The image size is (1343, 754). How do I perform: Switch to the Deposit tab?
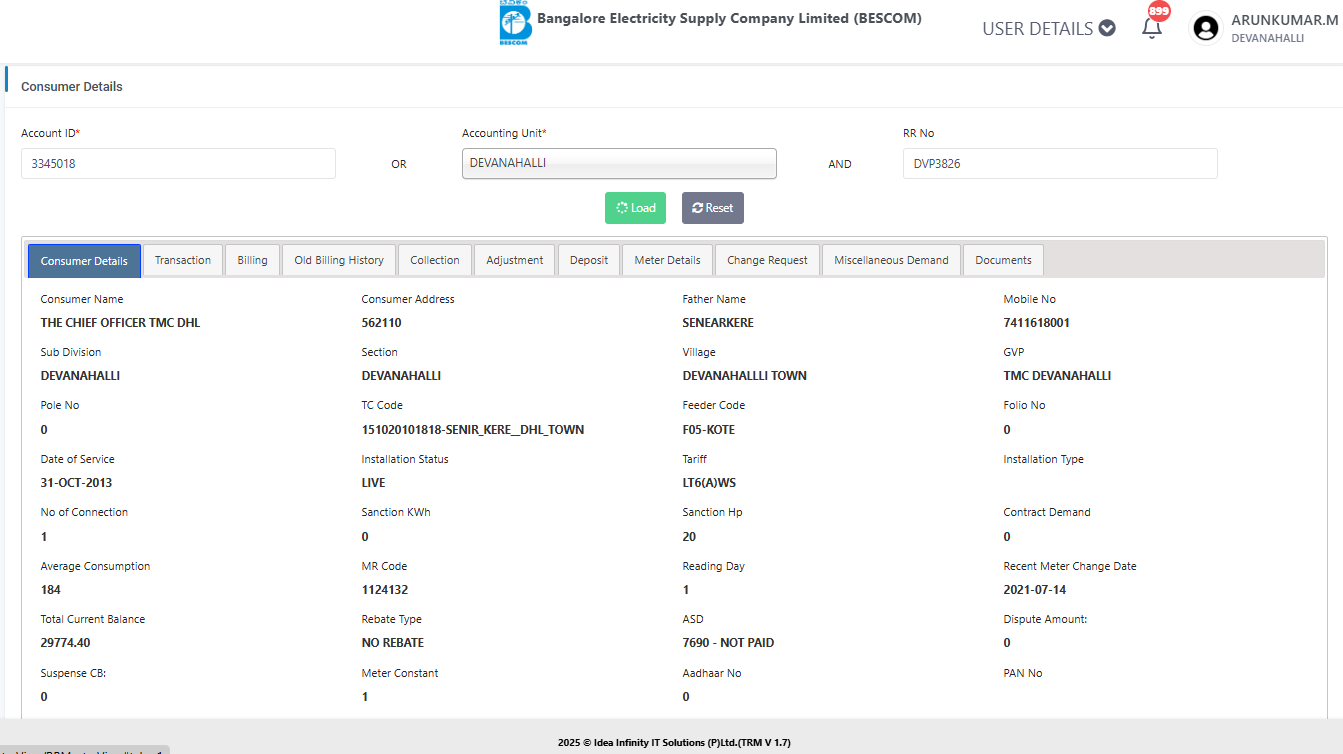(589, 260)
